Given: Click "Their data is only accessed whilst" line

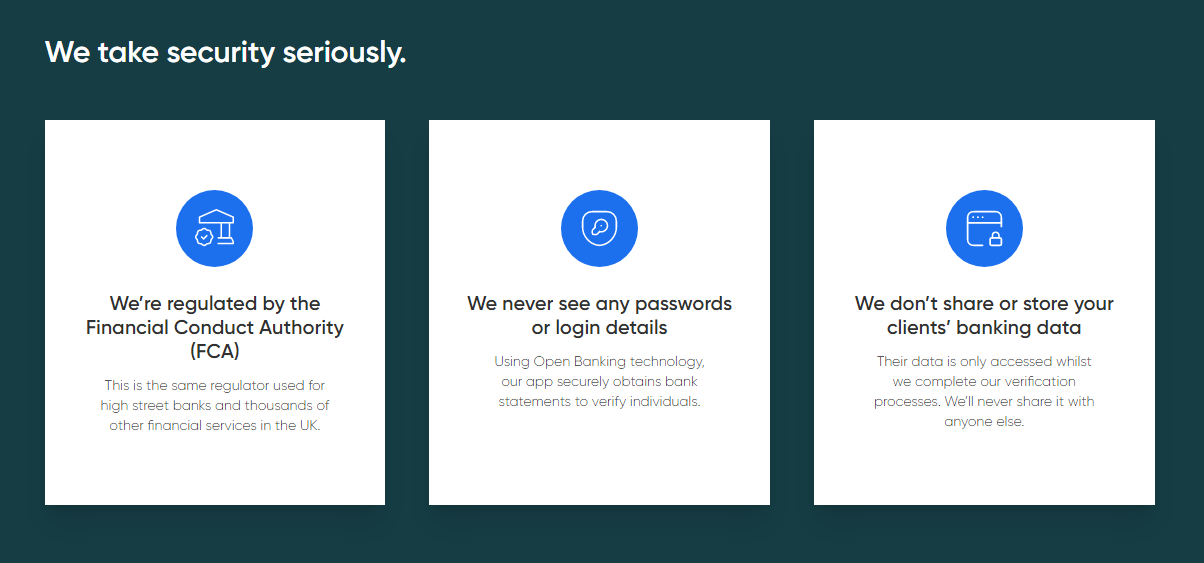Looking at the screenshot, I should 984,361.
